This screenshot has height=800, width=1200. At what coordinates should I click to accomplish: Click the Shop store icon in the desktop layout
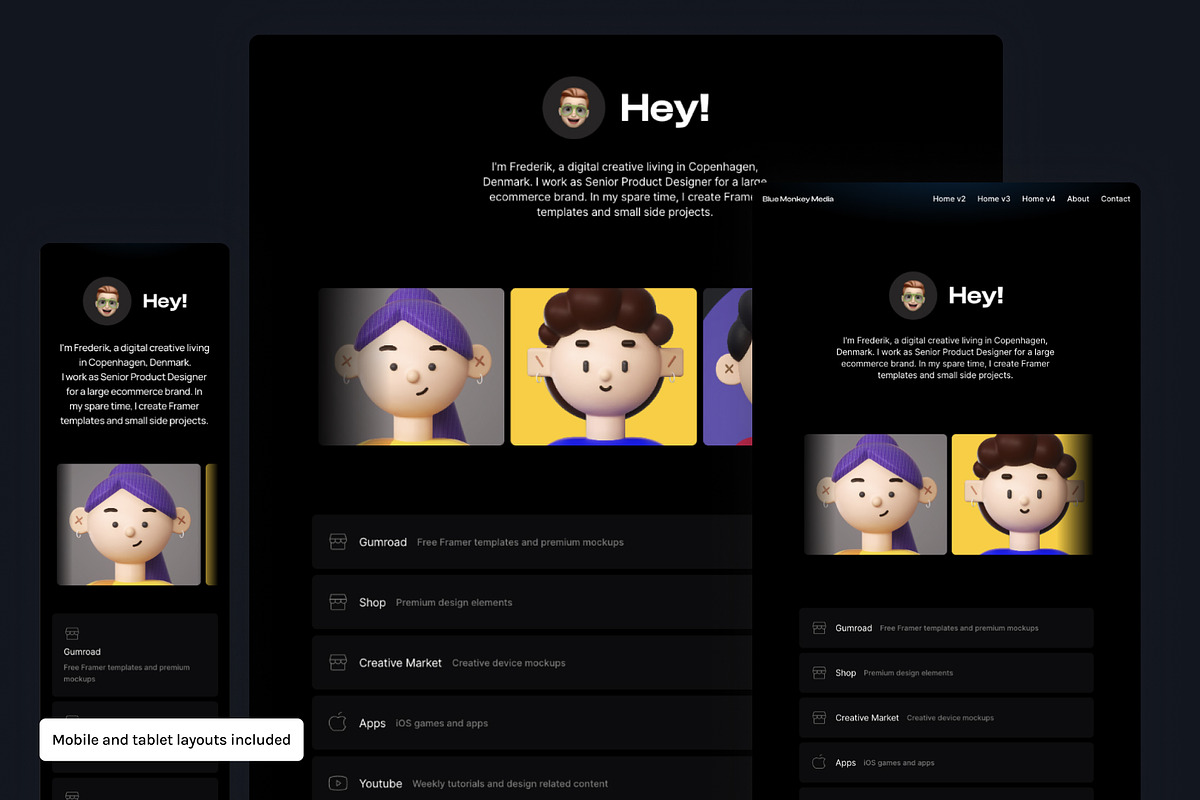[x=338, y=602]
